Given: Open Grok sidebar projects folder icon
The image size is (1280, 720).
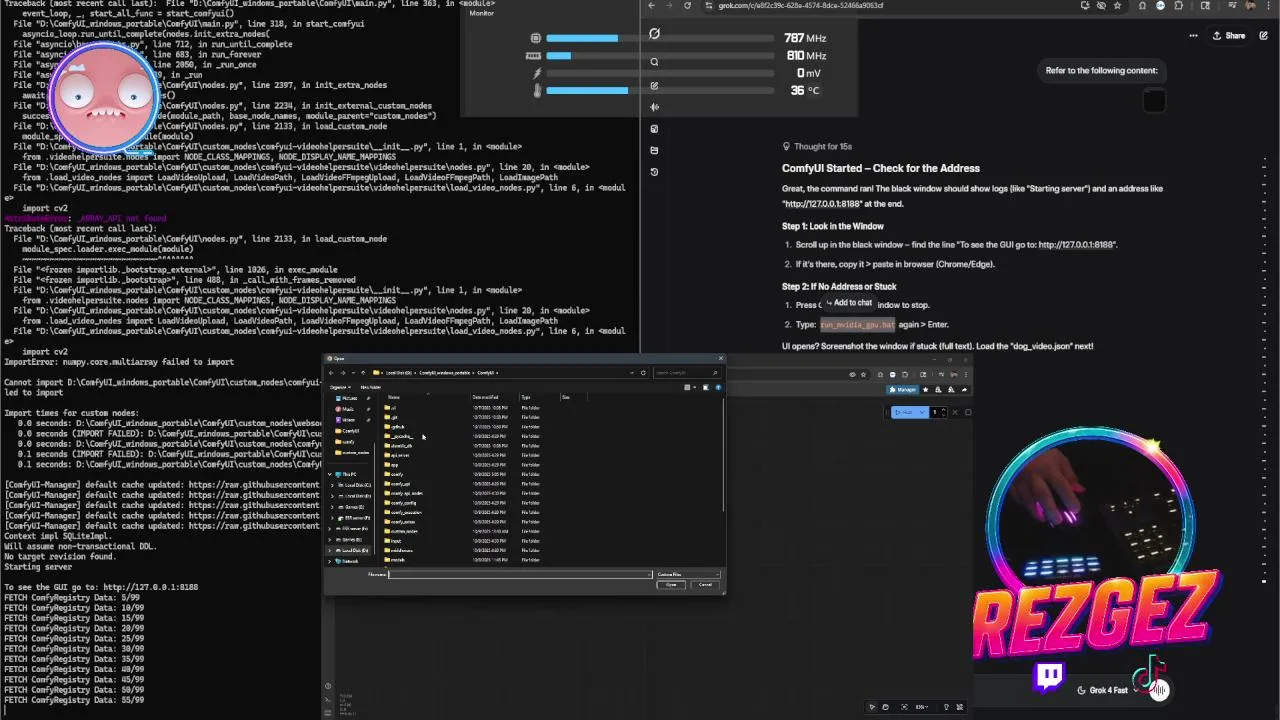Looking at the screenshot, I should pyautogui.click(x=654, y=150).
